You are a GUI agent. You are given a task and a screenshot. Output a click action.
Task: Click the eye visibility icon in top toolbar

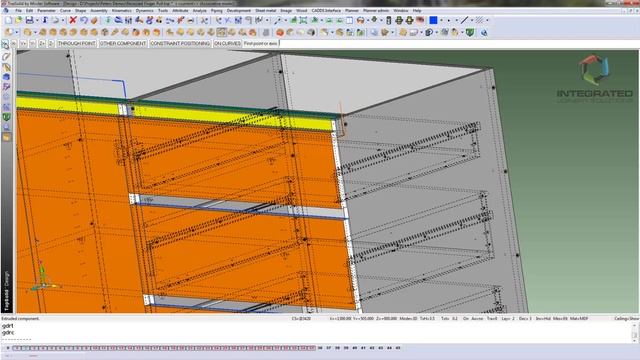pyautogui.click(x=420, y=20)
